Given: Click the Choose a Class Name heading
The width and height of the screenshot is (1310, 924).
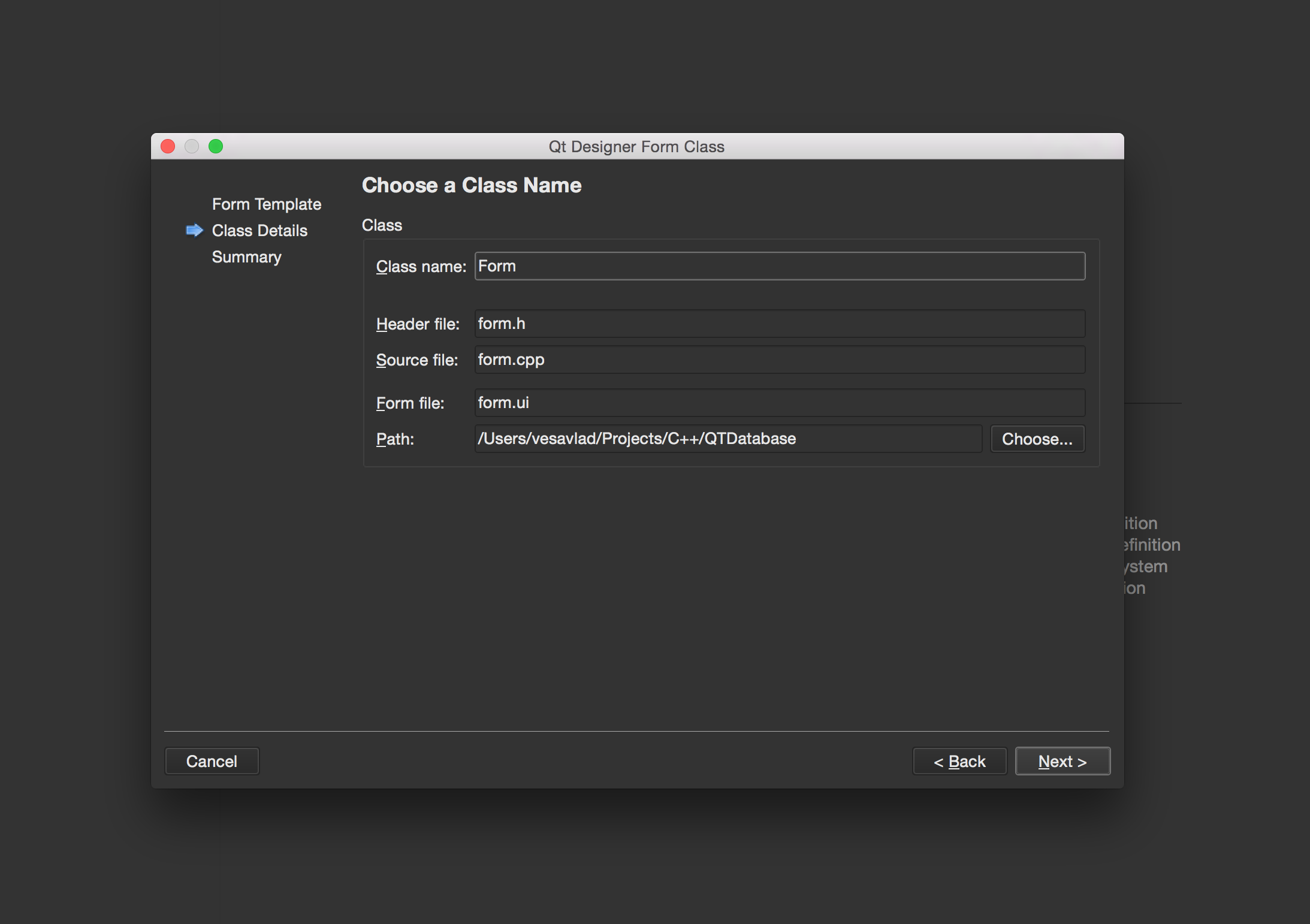Looking at the screenshot, I should click(x=471, y=185).
